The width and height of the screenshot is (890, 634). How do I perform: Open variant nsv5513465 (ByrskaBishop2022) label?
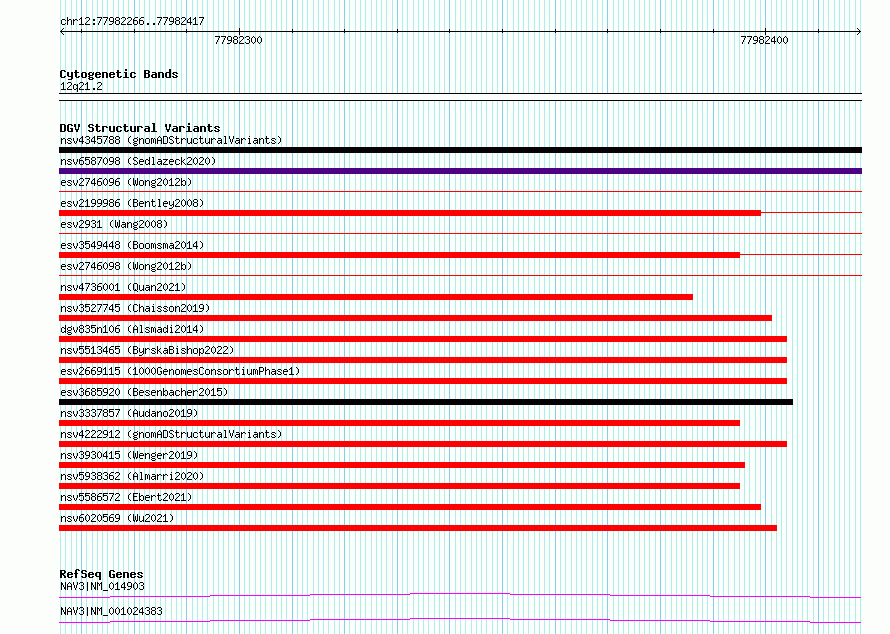pos(147,350)
